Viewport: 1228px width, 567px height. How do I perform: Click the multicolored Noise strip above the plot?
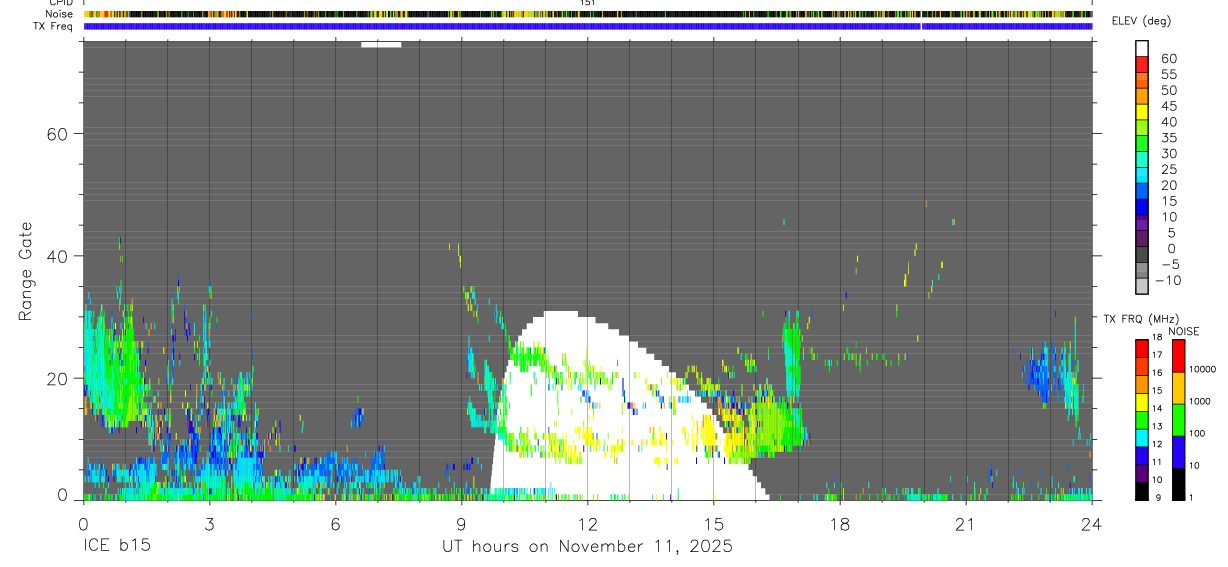pyautogui.click(x=588, y=14)
